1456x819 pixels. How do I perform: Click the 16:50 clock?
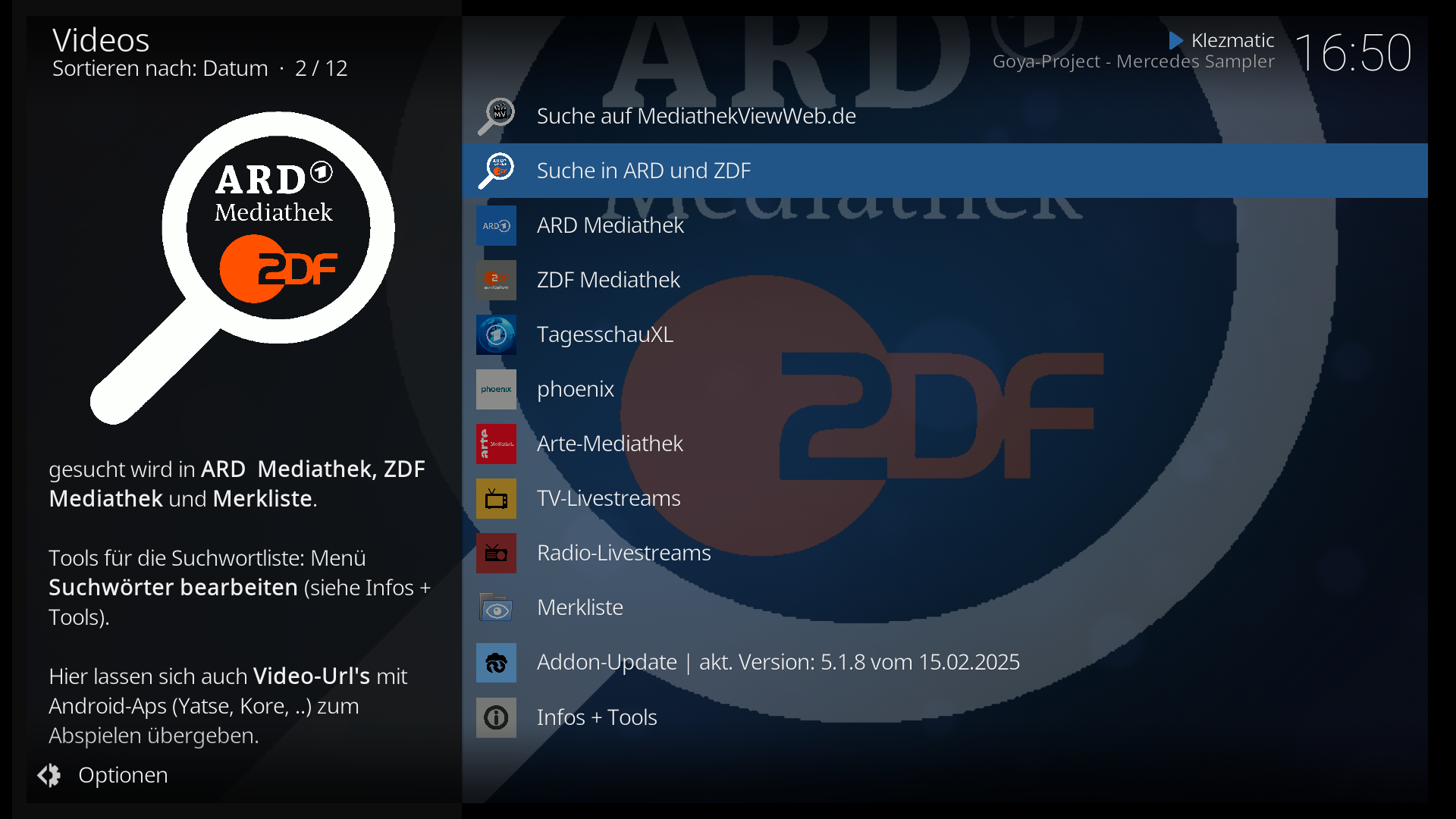coord(1354,53)
